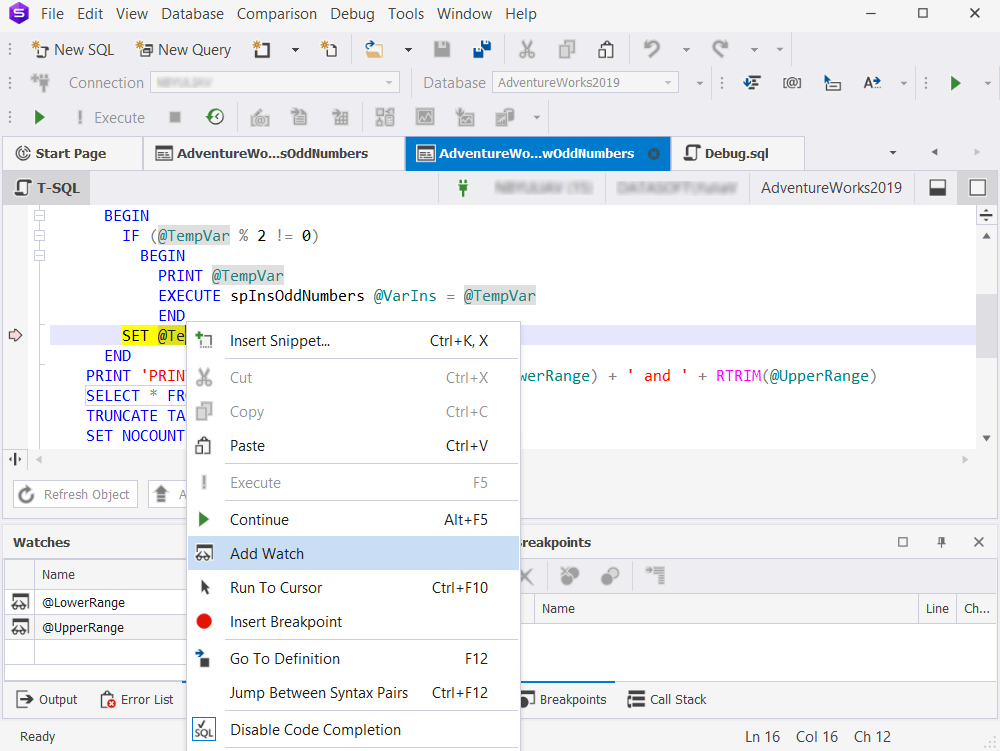Click the Stop square icon
The image size is (1000, 751).
point(175,117)
